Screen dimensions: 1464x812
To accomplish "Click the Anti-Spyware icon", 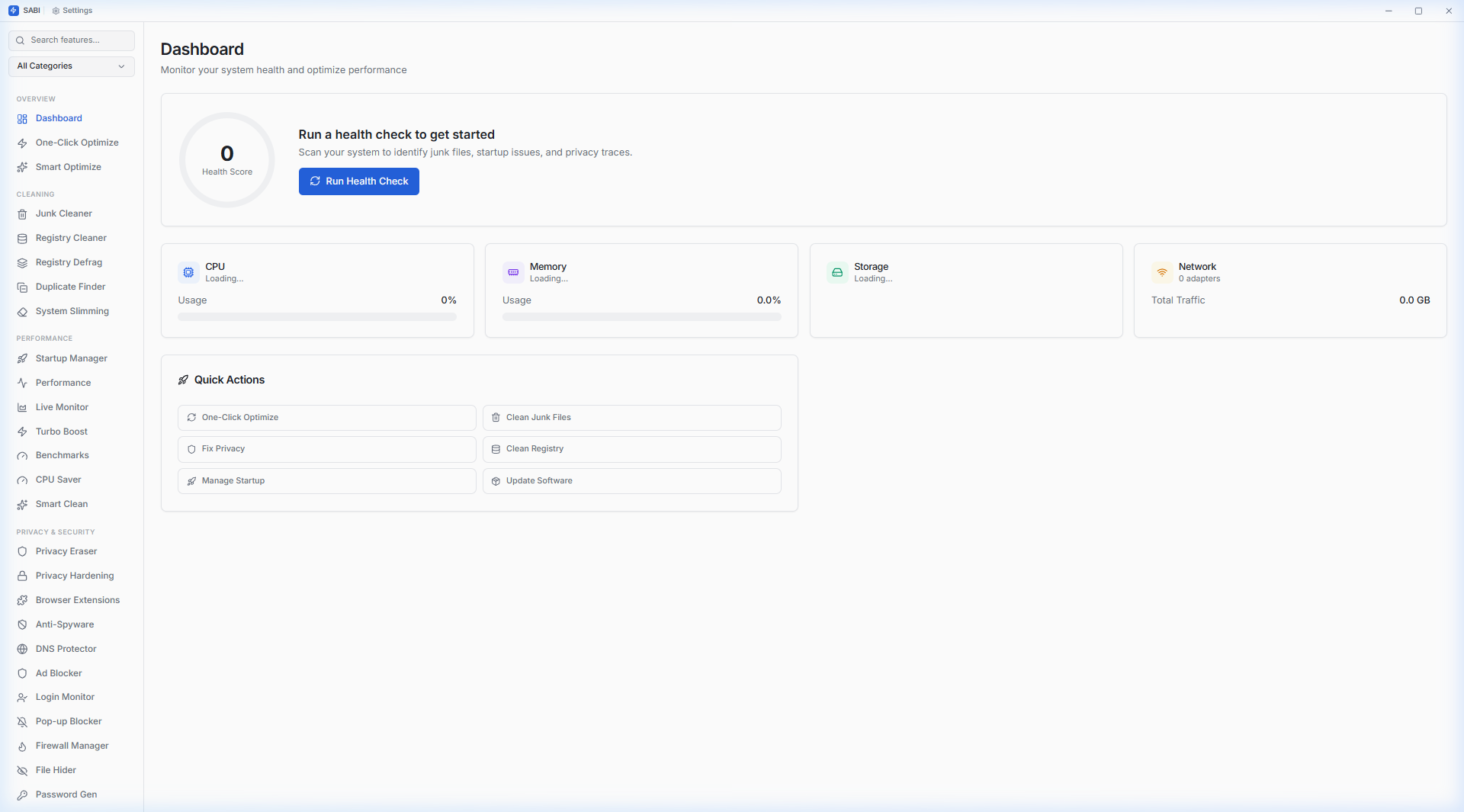I will coord(22,625).
